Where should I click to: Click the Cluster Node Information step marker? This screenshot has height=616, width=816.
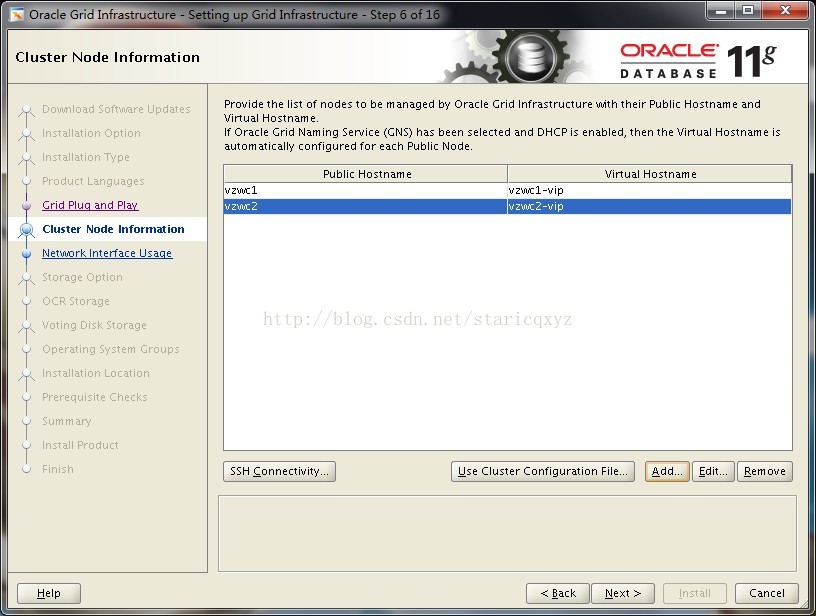click(27, 229)
